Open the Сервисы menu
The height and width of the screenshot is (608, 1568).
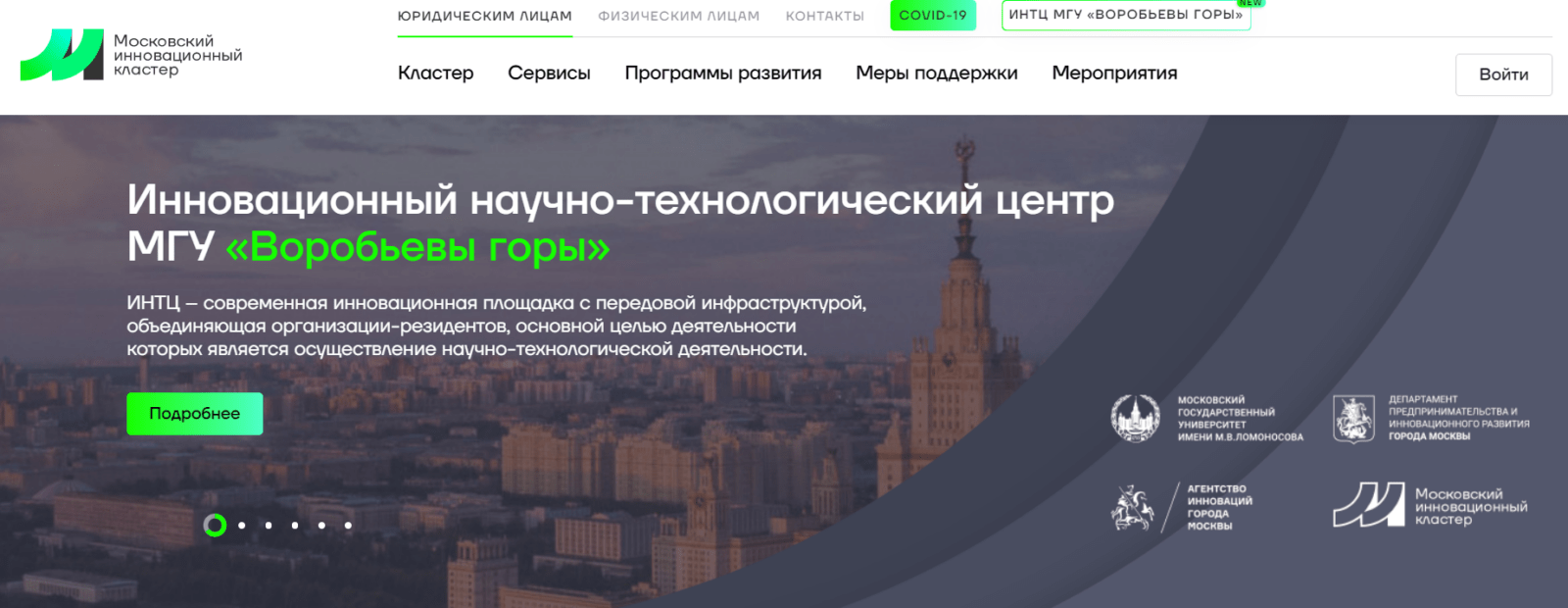pyautogui.click(x=549, y=73)
